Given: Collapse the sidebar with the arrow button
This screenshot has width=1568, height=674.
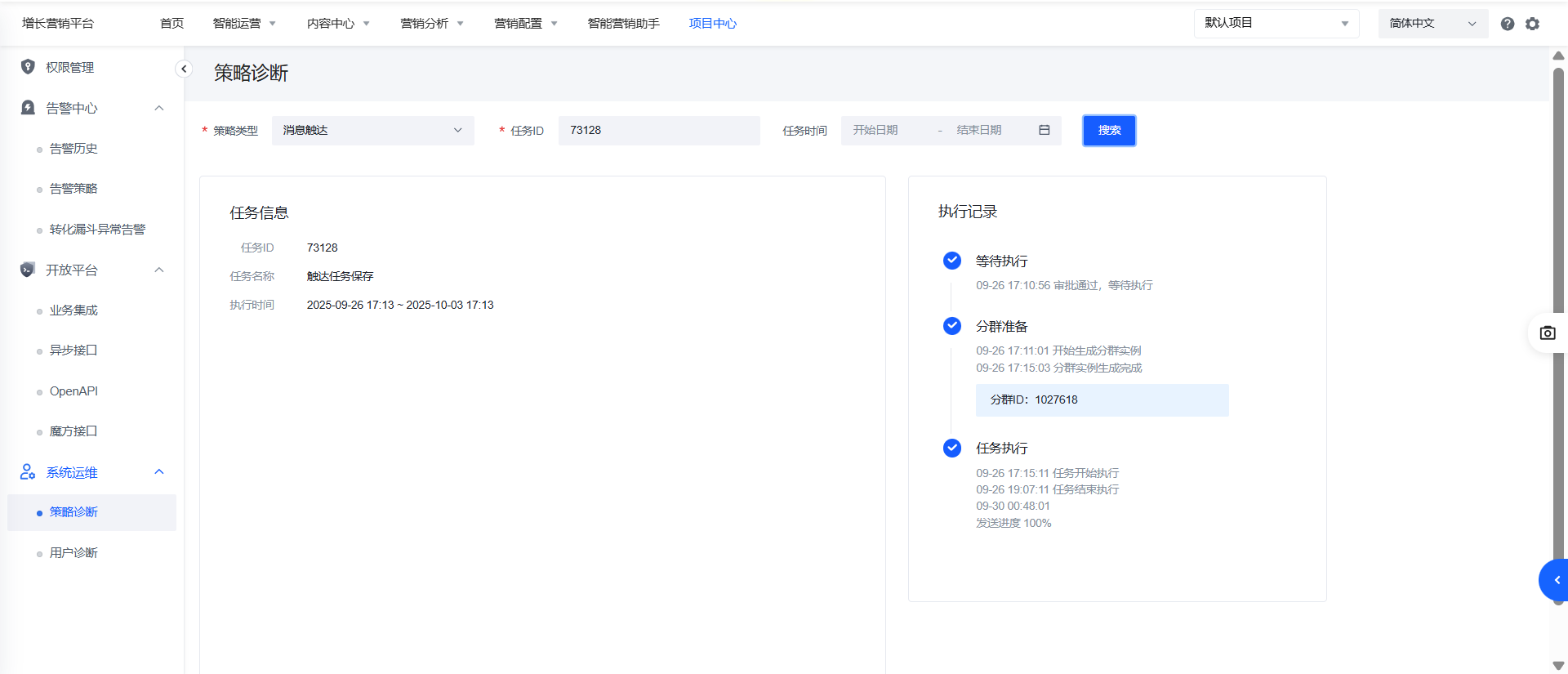Looking at the screenshot, I should click(x=184, y=69).
